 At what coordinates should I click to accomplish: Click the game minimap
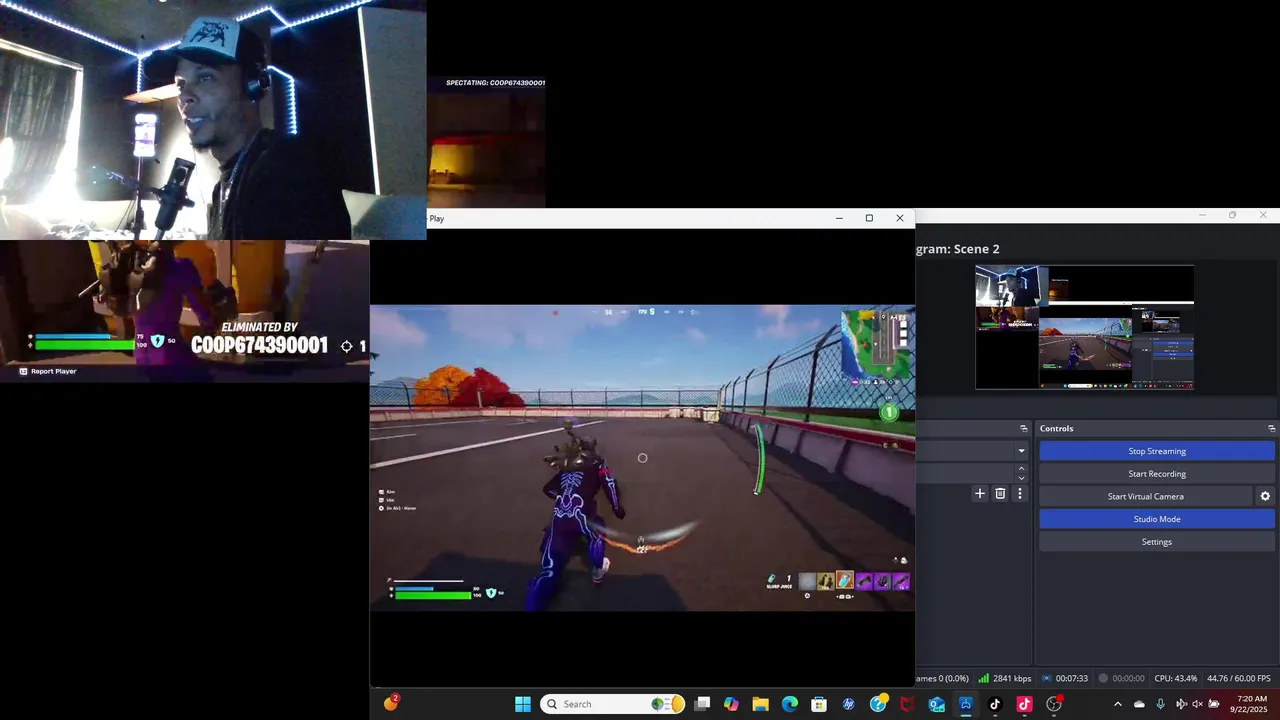click(x=877, y=344)
